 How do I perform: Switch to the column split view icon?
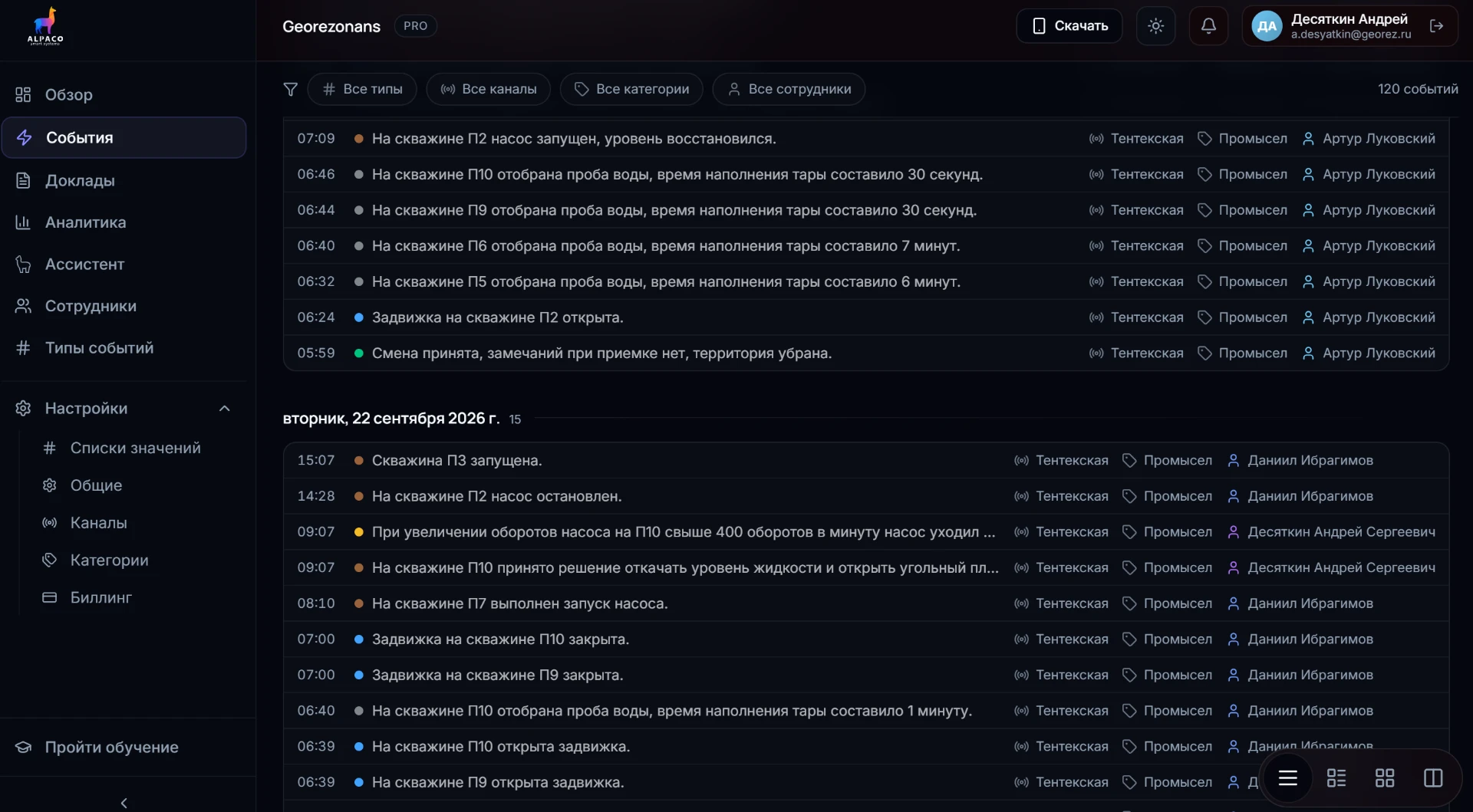click(1433, 778)
